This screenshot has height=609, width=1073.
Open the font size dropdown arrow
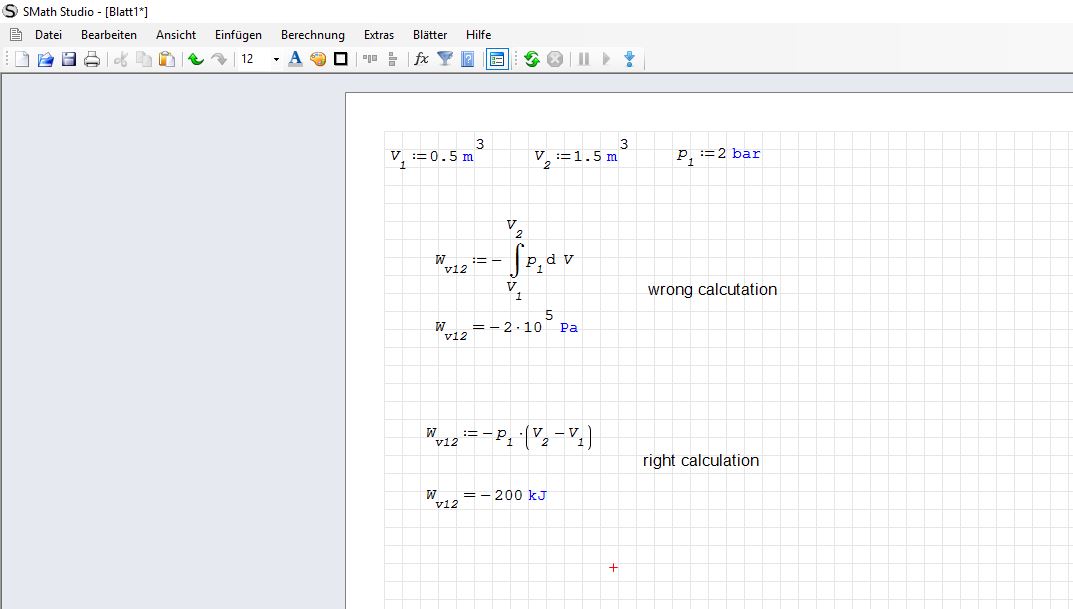[x=277, y=60]
